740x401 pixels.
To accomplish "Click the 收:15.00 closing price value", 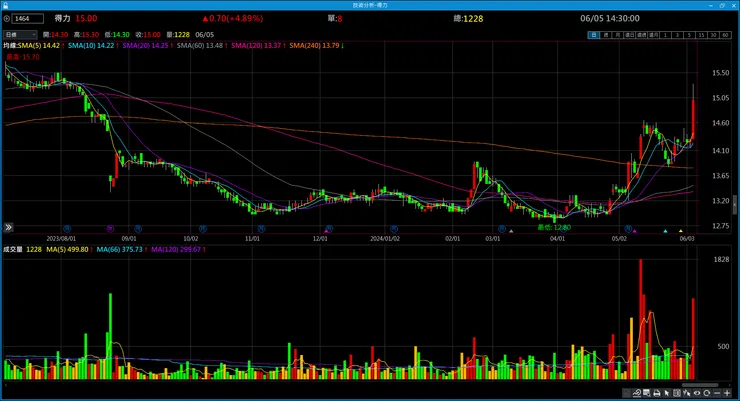I will click(x=148, y=35).
